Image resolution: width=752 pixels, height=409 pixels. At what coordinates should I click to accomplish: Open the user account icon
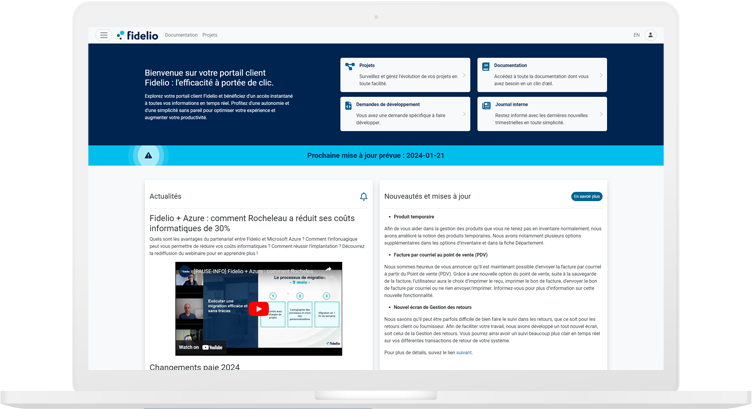(650, 35)
